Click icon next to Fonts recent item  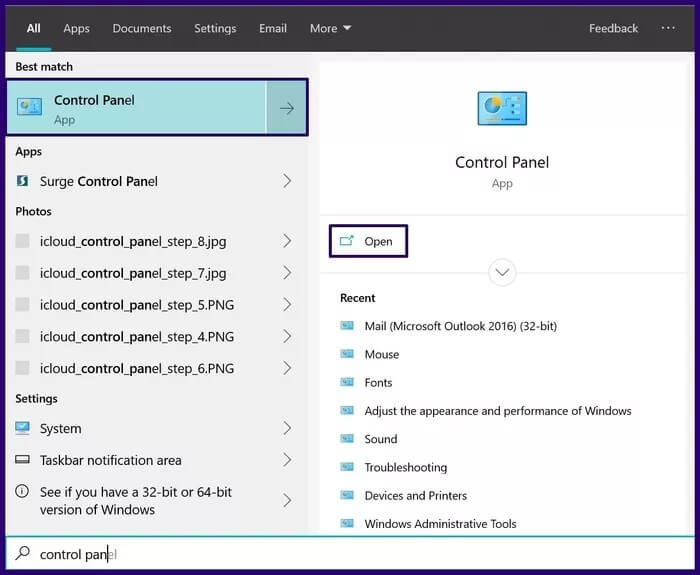[x=347, y=382]
